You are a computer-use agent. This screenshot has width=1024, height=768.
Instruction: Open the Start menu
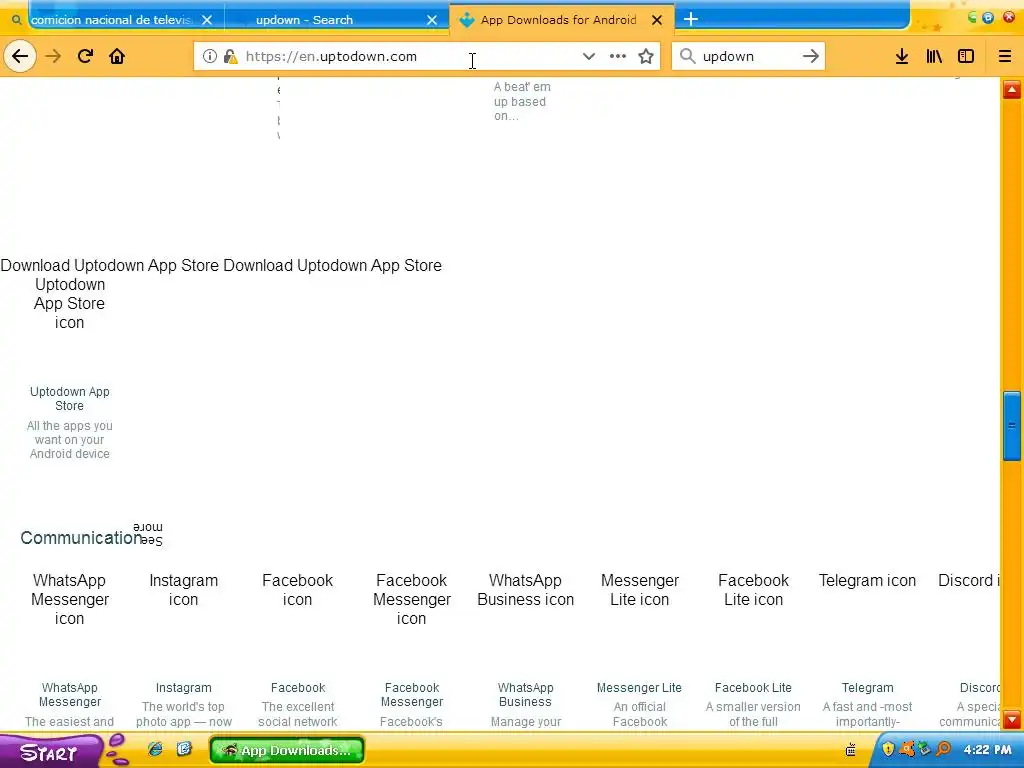pyautogui.click(x=49, y=752)
